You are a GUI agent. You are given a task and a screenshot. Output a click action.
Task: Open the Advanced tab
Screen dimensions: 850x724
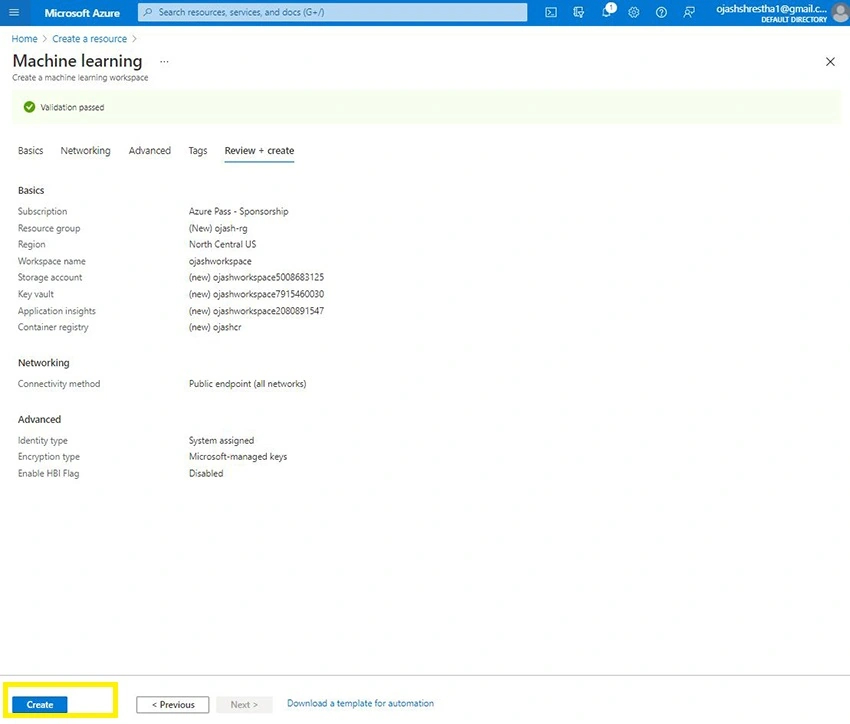[150, 151]
